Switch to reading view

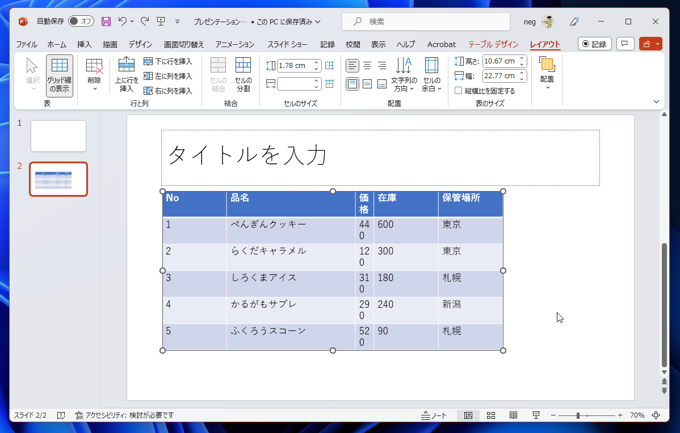tap(513, 416)
